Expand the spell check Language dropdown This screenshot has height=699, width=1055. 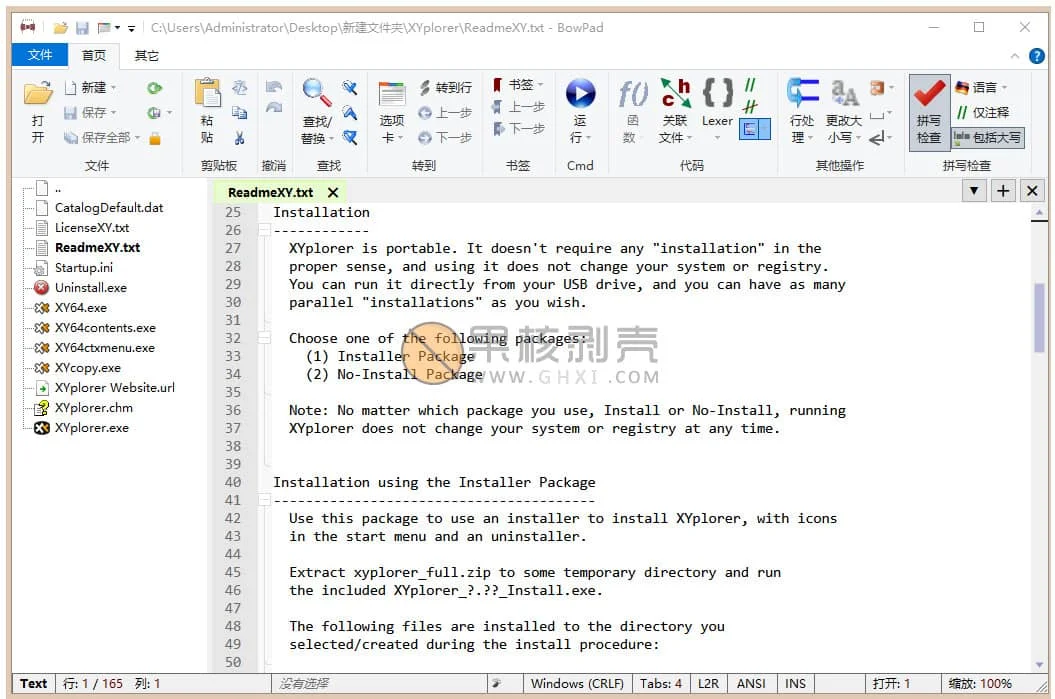pos(982,88)
